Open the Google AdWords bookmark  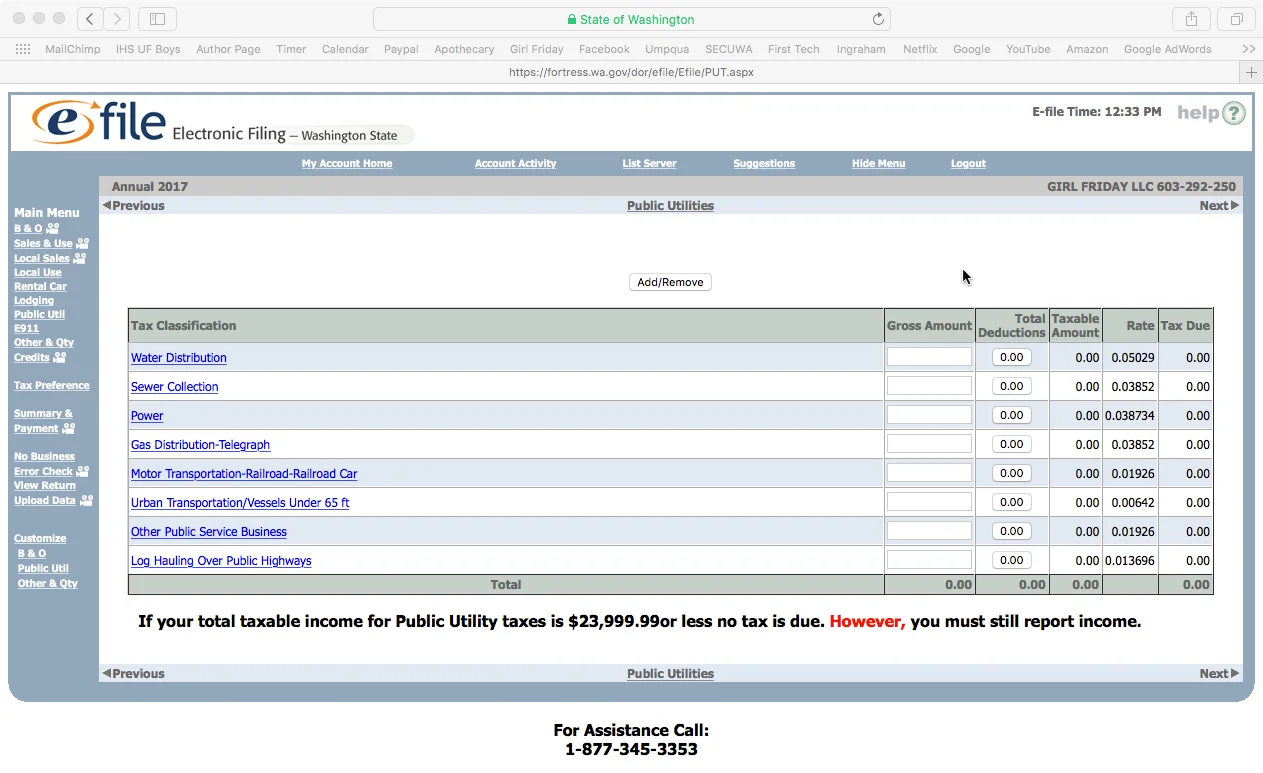coord(1167,49)
